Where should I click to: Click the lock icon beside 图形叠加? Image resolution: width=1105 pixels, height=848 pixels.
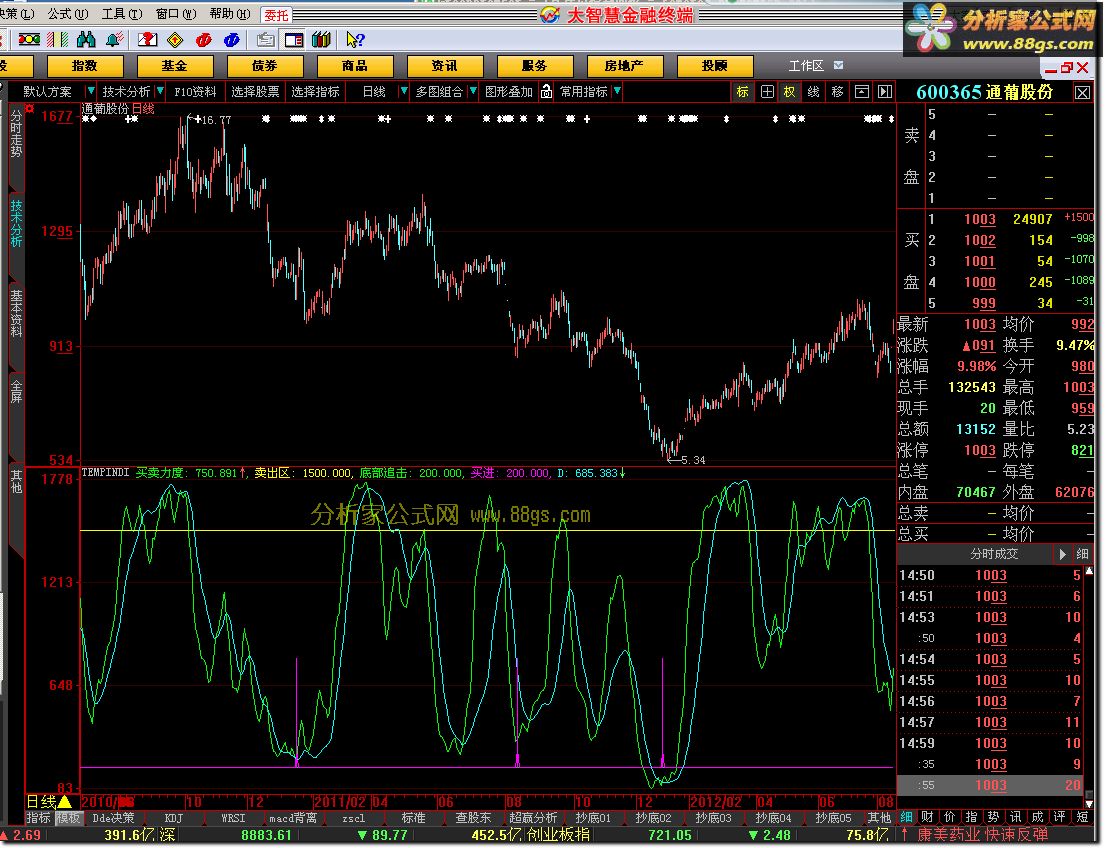[546, 91]
